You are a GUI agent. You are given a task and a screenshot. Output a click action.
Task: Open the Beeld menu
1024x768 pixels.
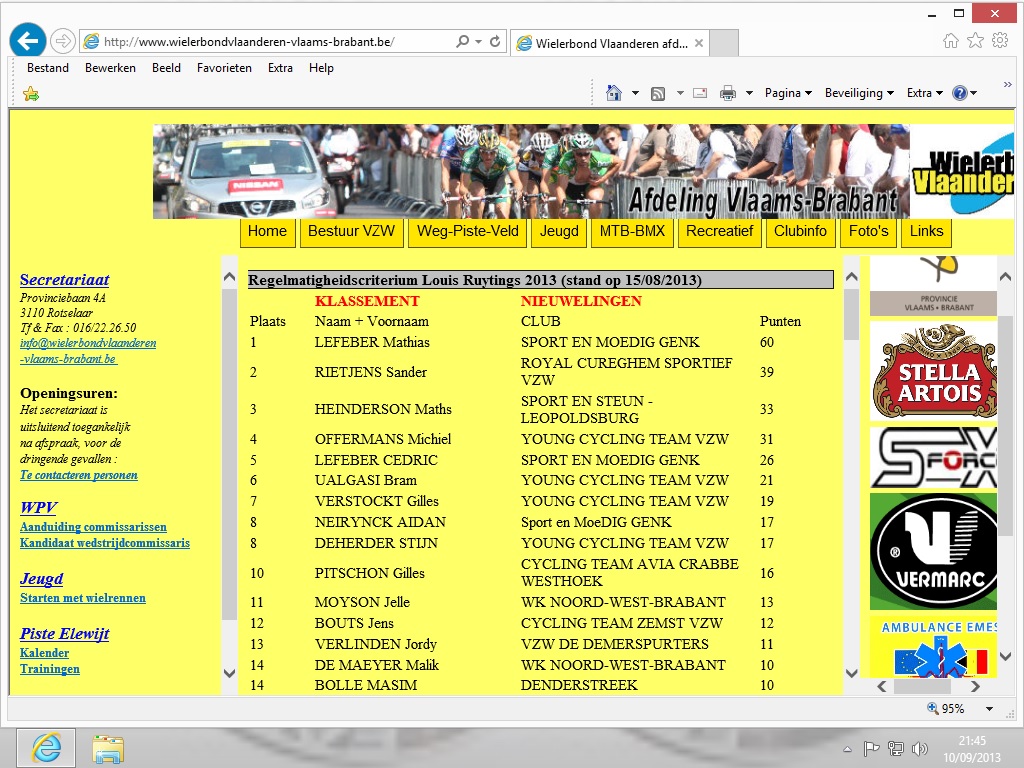coord(167,68)
